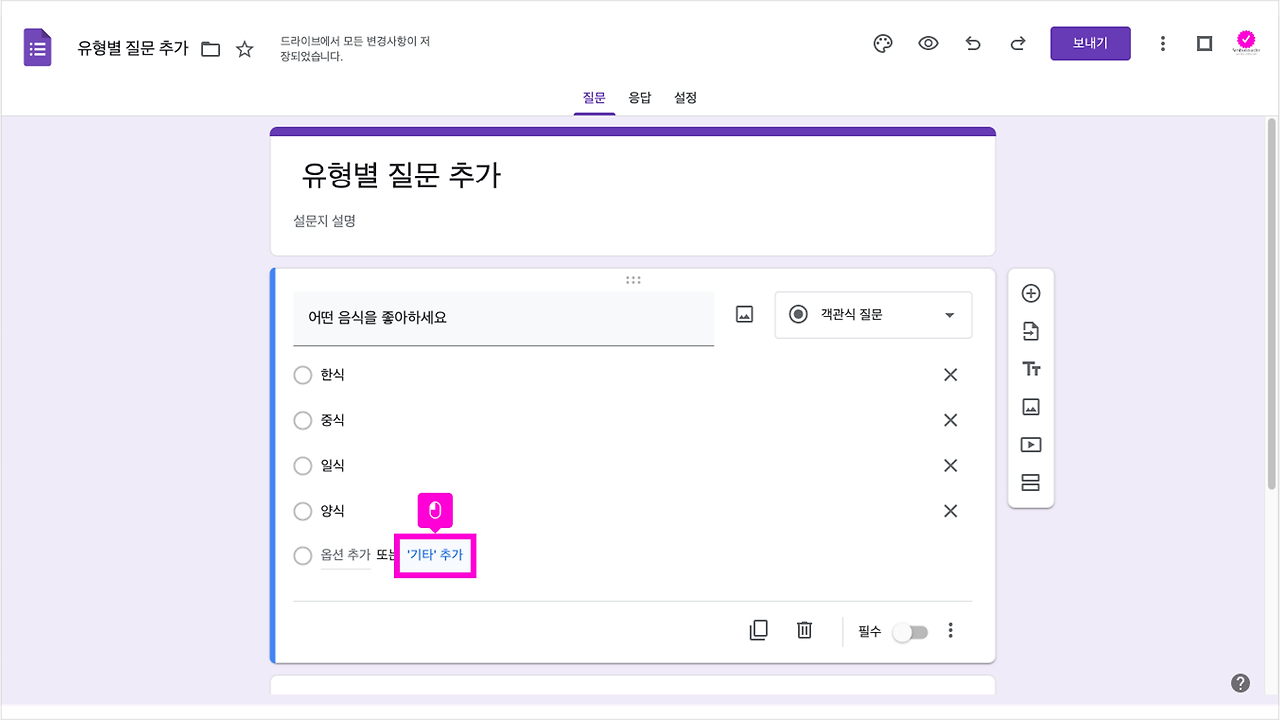Add a new question with the plus icon
The height and width of the screenshot is (720, 1280).
1030,293
